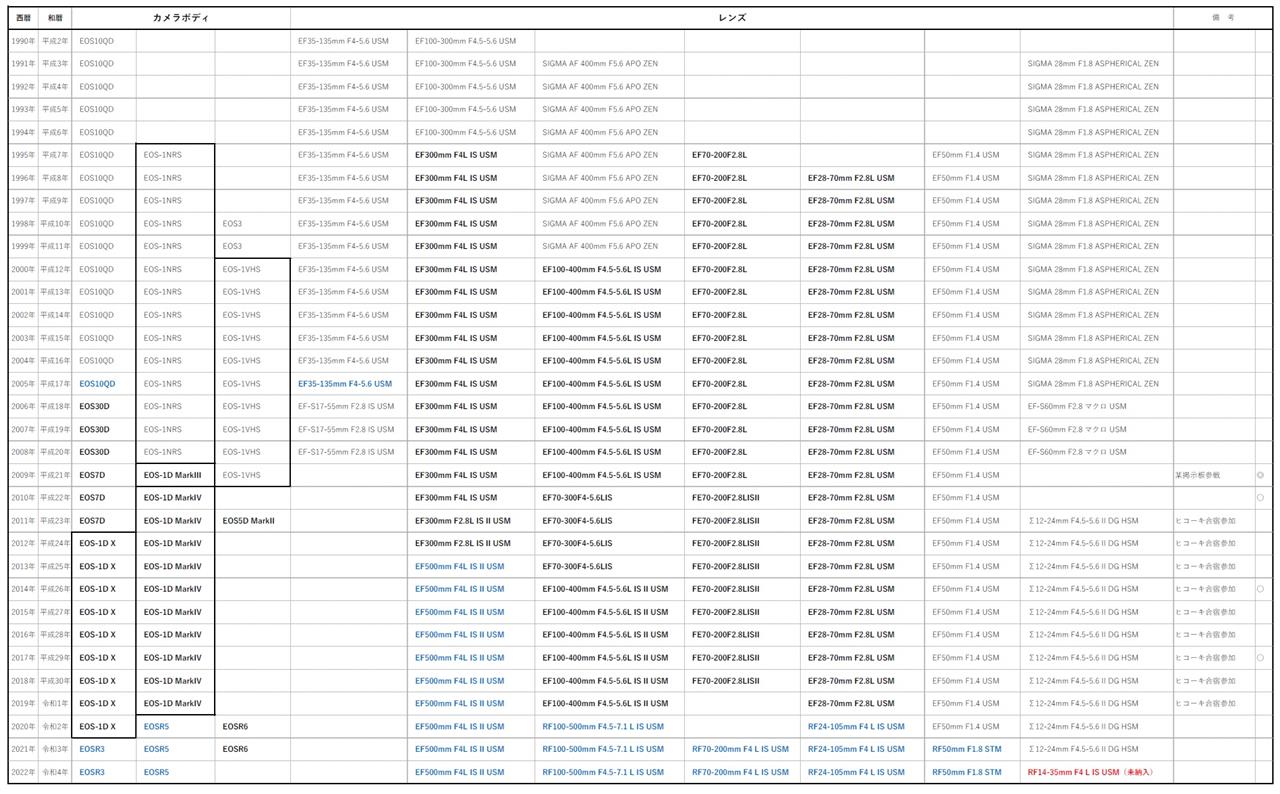Click the circle mark in 2010年 row
The image size is (1280, 794).
1260,498
